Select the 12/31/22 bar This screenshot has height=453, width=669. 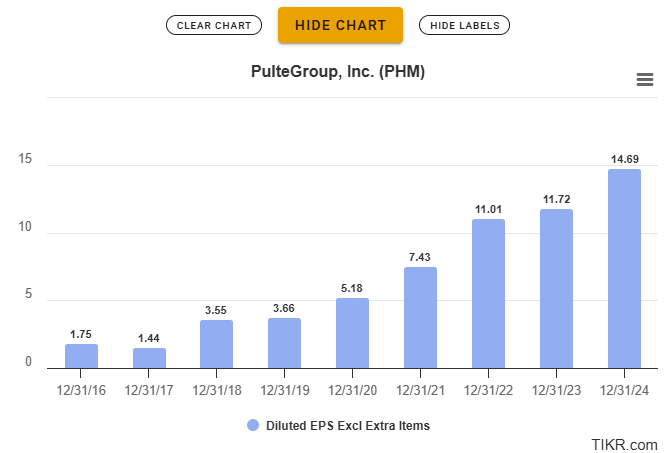(x=489, y=294)
